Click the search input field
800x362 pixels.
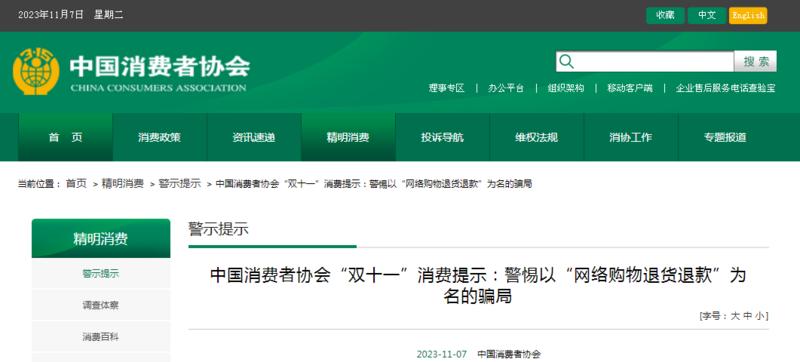coord(645,62)
